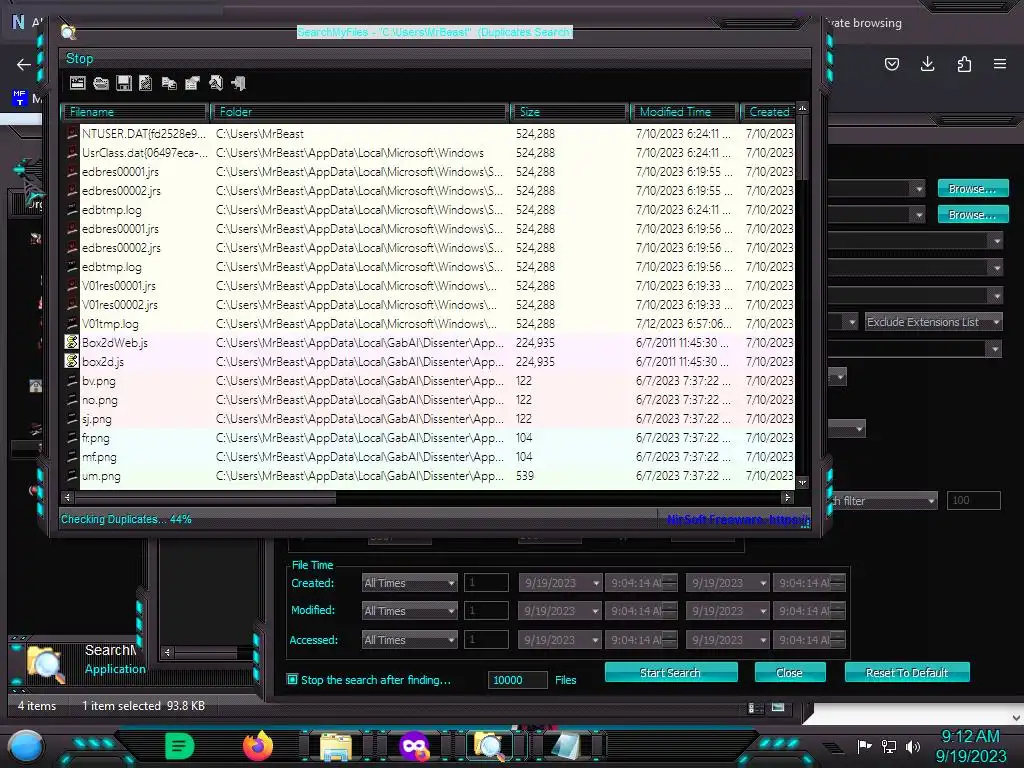
Task: Click the top Browse button
Action: click(973, 189)
